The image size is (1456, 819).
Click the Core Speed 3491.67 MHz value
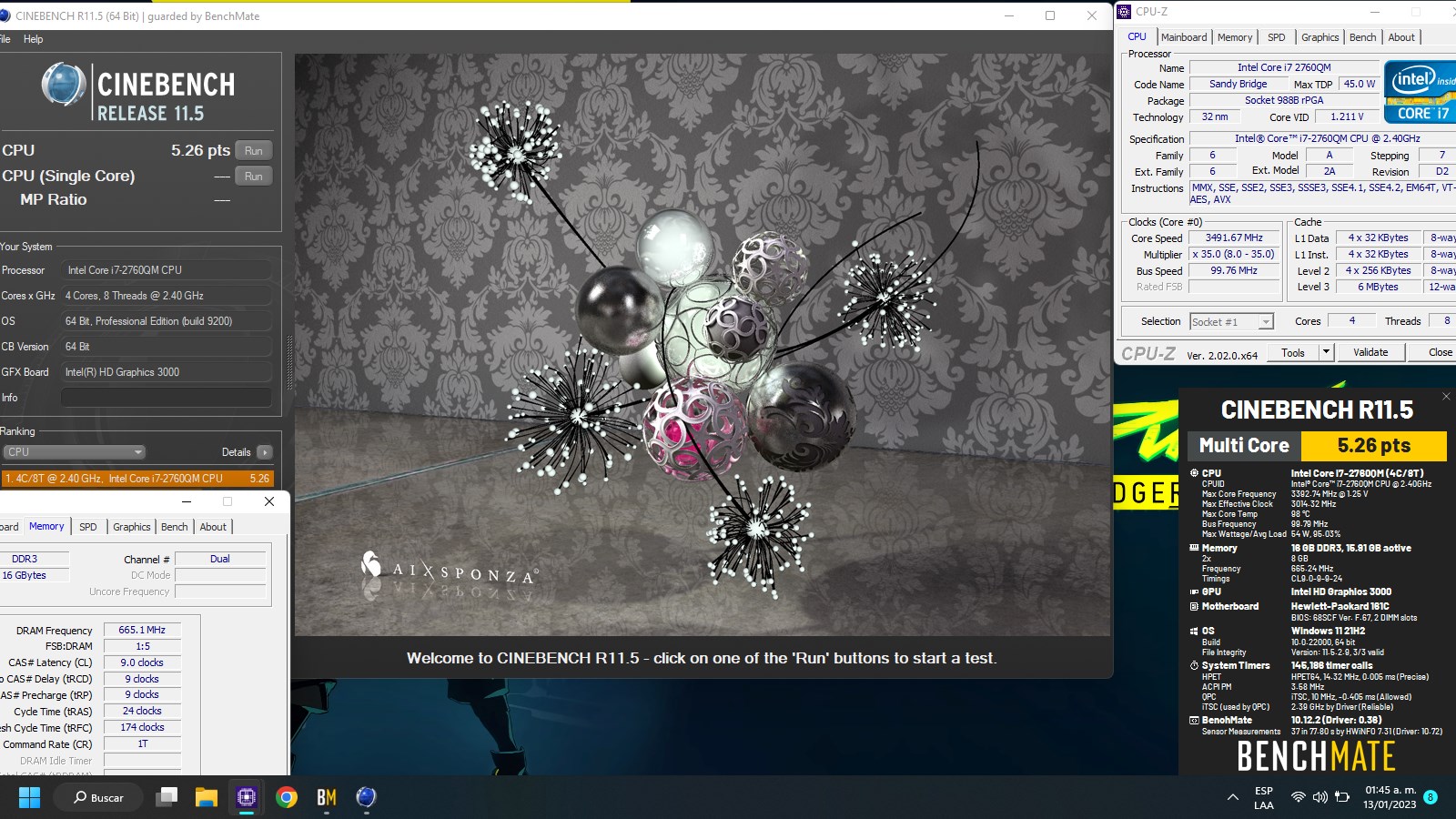point(1234,238)
